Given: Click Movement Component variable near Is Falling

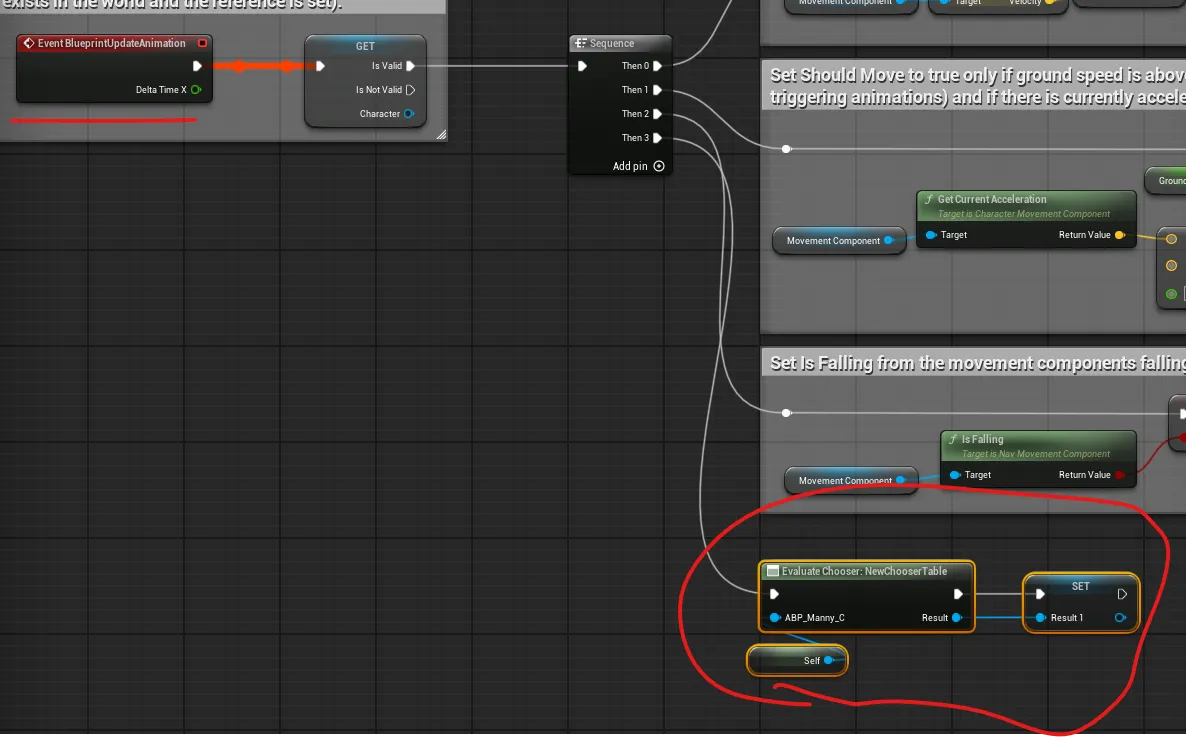Looking at the screenshot, I should tap(851, 480).
